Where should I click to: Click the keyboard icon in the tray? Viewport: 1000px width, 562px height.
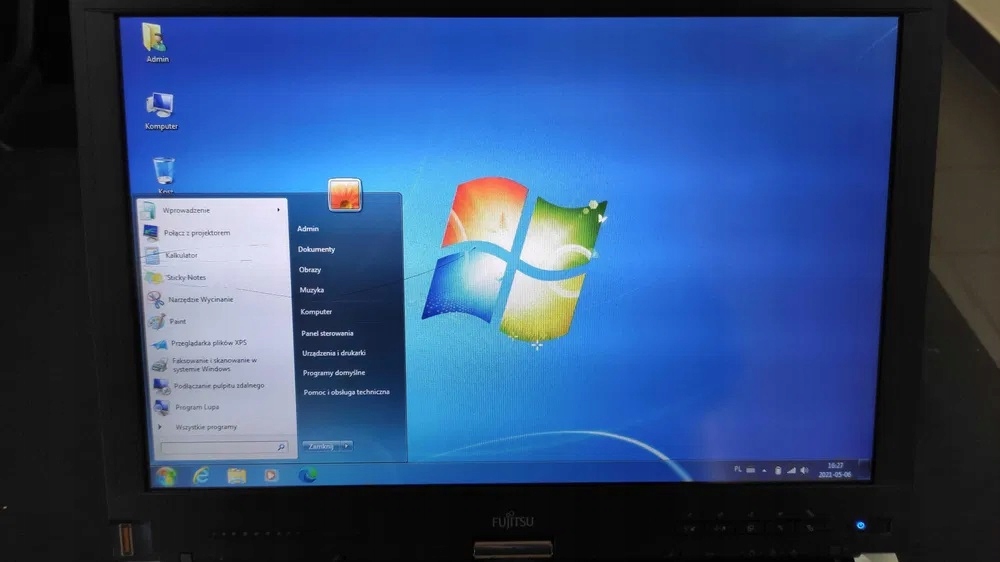(751, 470)
